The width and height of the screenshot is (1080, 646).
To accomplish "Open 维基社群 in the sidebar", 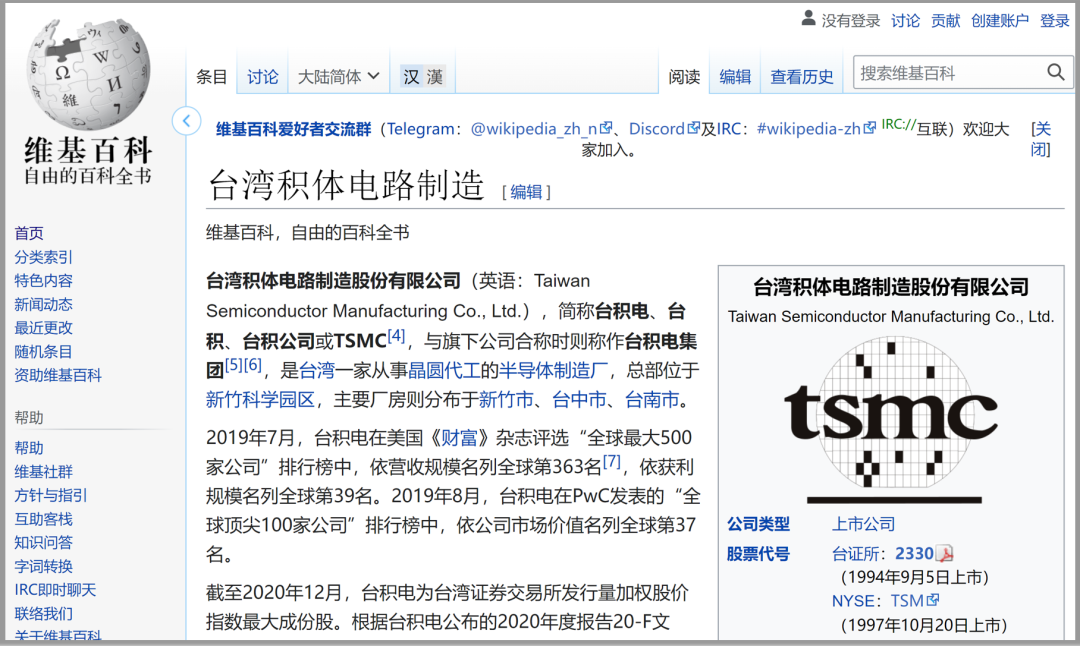I will click(43, 472).
